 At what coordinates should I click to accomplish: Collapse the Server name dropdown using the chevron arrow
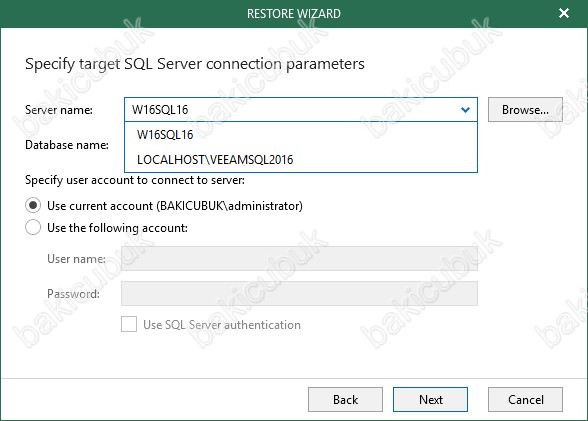click(465, 110)
